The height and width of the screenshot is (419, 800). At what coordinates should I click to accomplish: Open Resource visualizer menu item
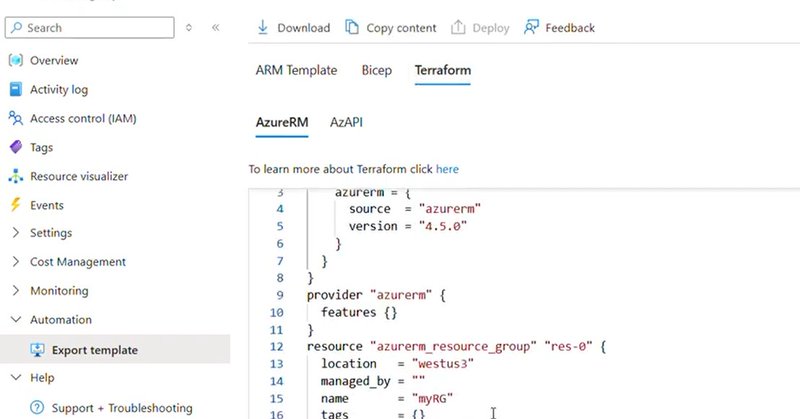pyautogui.click(x=79, y=176)
